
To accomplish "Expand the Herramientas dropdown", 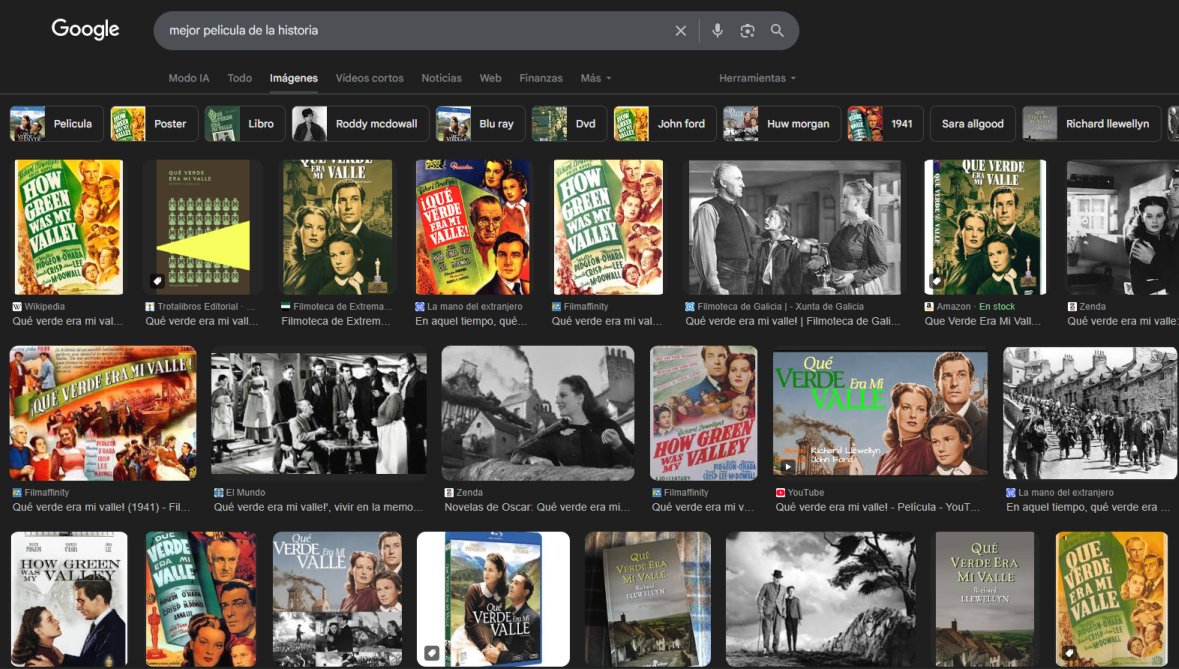I will [757, 78].
